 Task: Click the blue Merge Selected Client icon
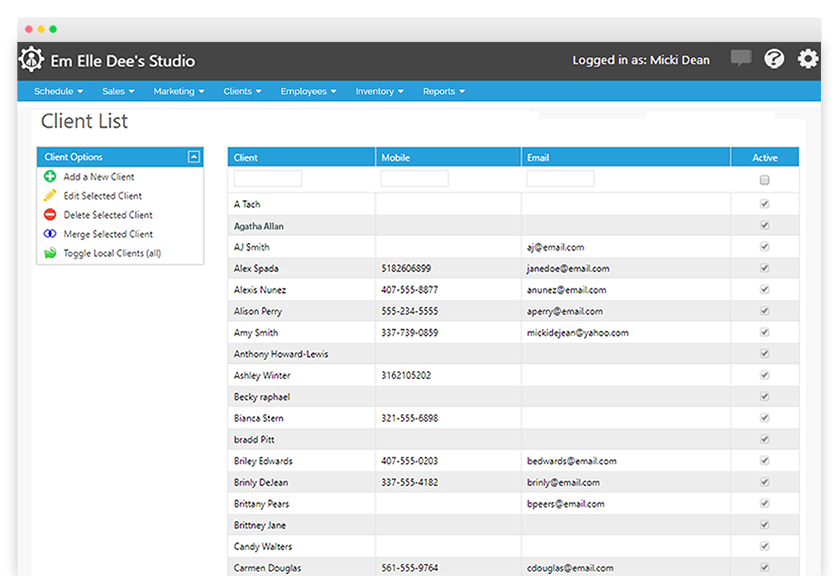[x=50, y=234]
